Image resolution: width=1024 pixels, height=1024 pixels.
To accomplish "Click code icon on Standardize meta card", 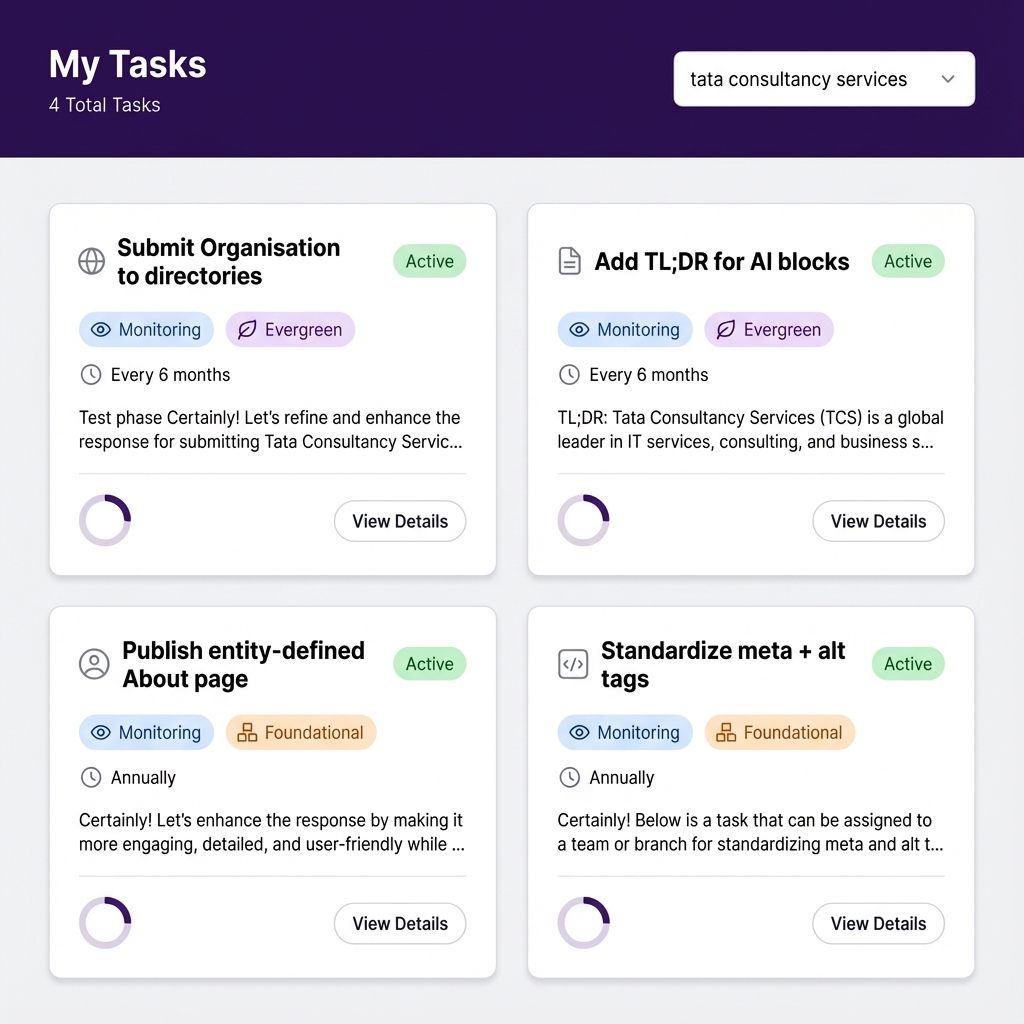I will pyautogui.click(x=573, y=665).
